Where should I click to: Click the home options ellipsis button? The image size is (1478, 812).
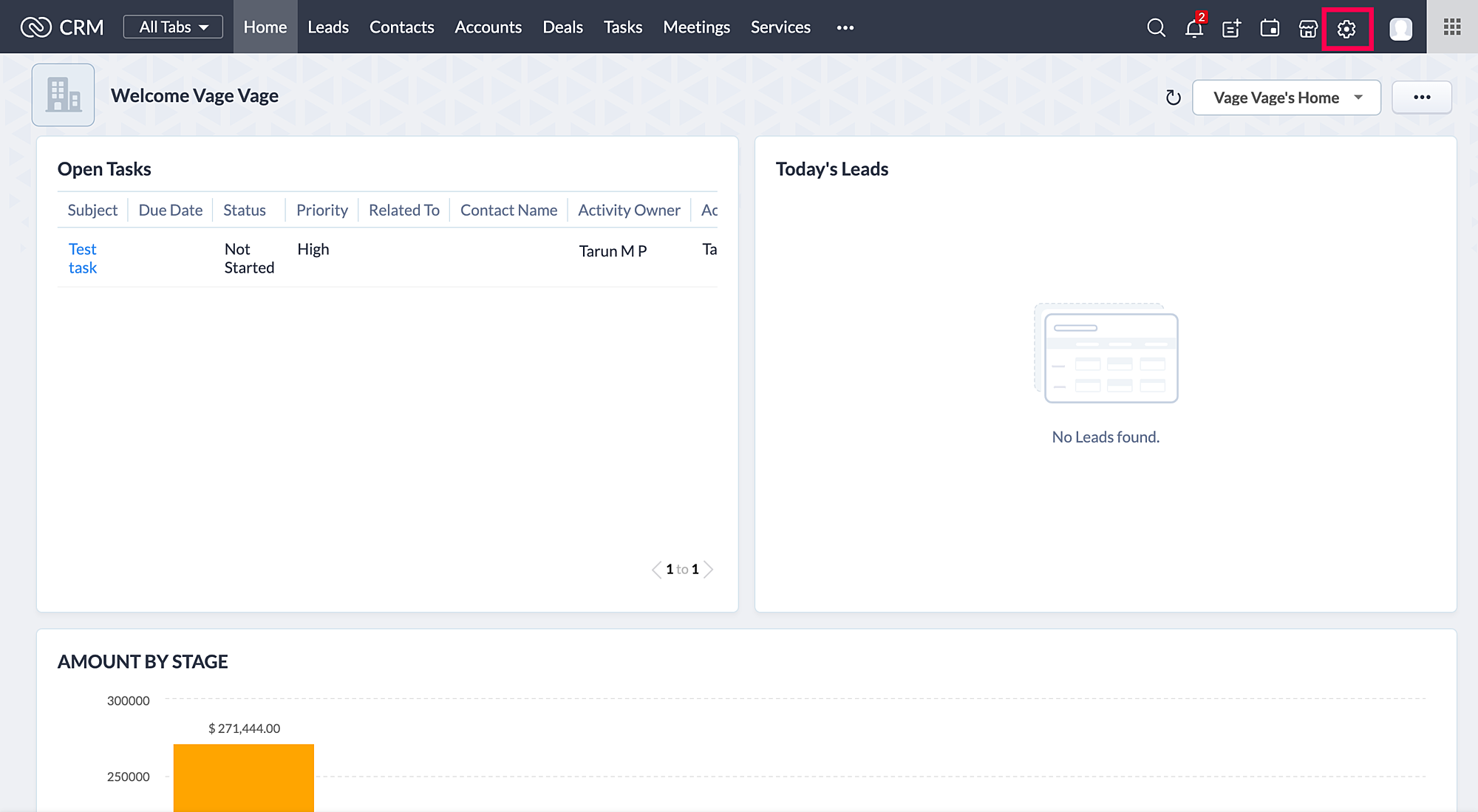pos(1421,98)
